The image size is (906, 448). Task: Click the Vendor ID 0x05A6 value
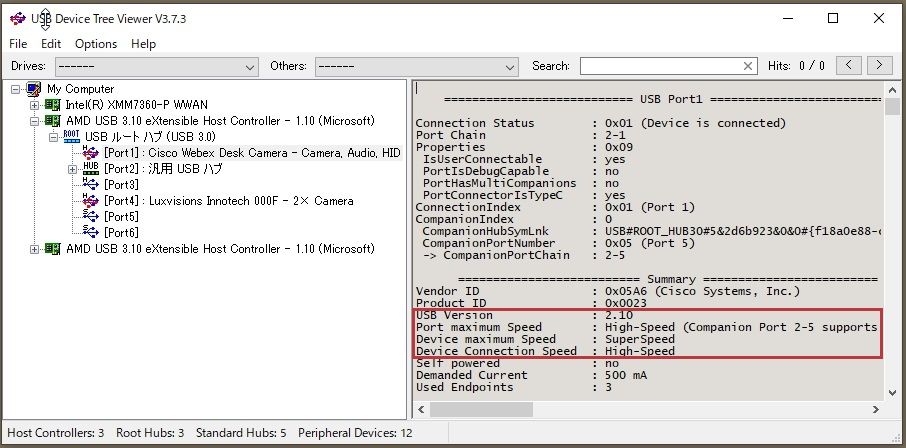[x=702, y=291]
